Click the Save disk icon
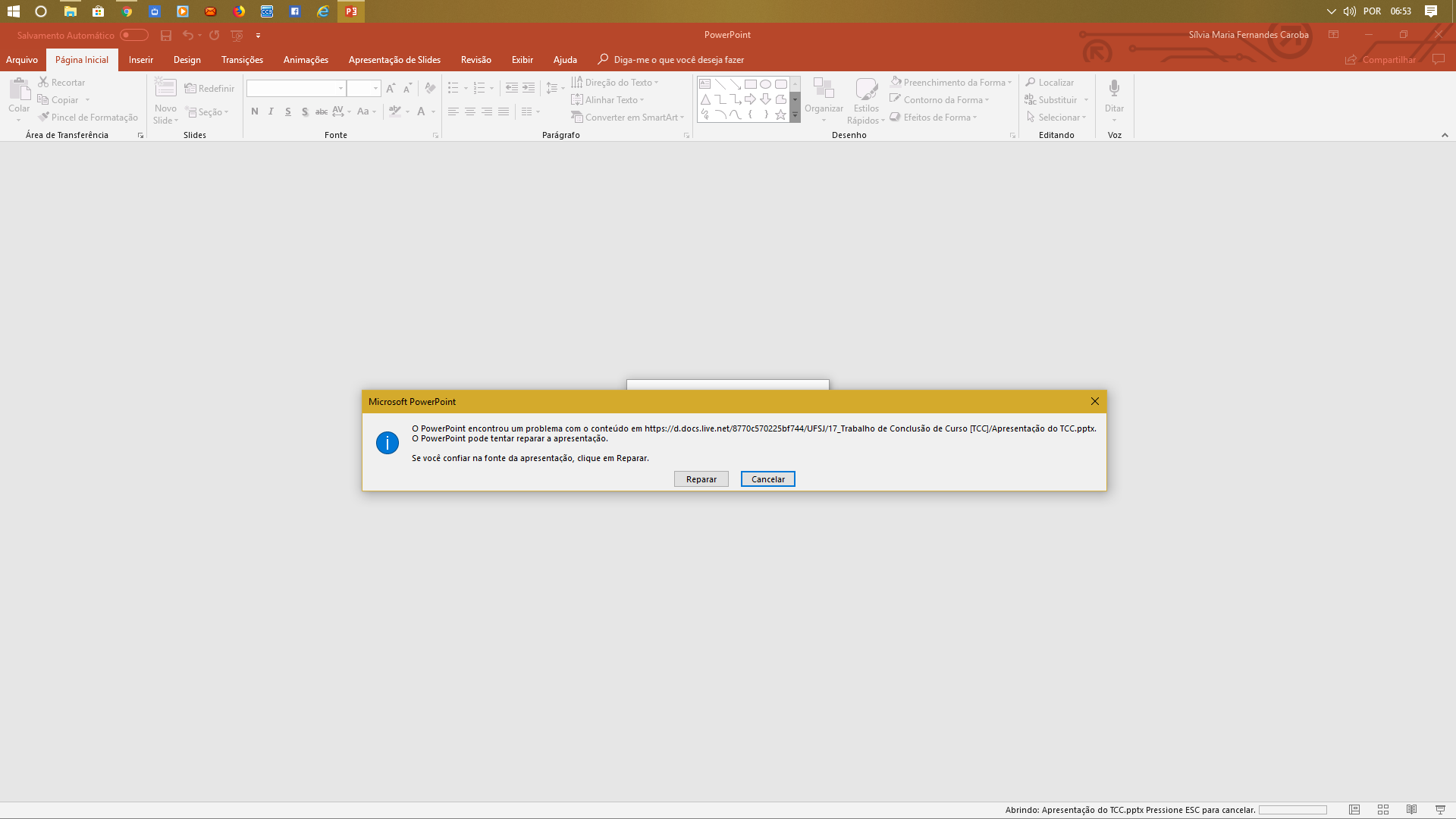 (x=166, y=35)
